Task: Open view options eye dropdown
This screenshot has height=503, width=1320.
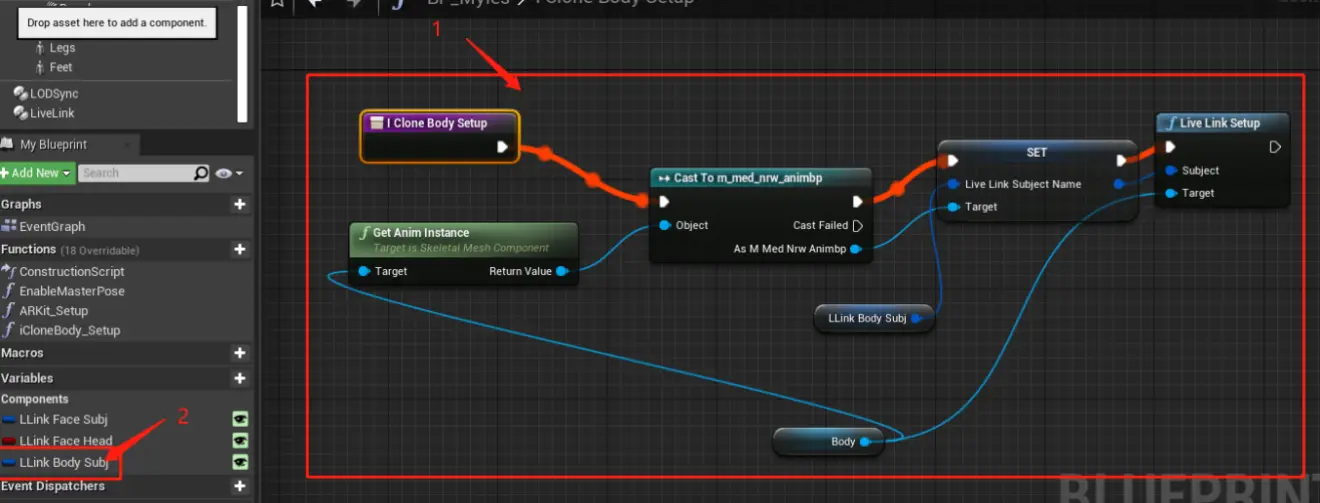Action: pos(229,173)
